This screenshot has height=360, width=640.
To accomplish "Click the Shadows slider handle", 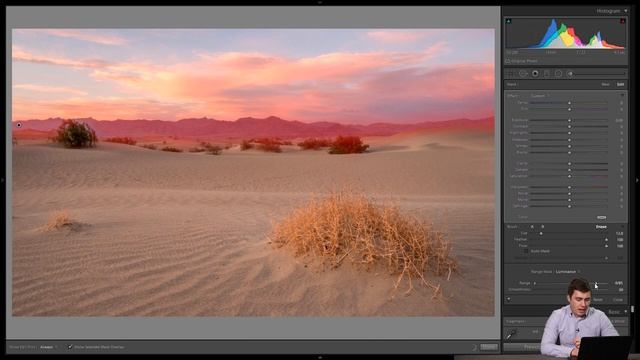I will click(x=569, y=140).
